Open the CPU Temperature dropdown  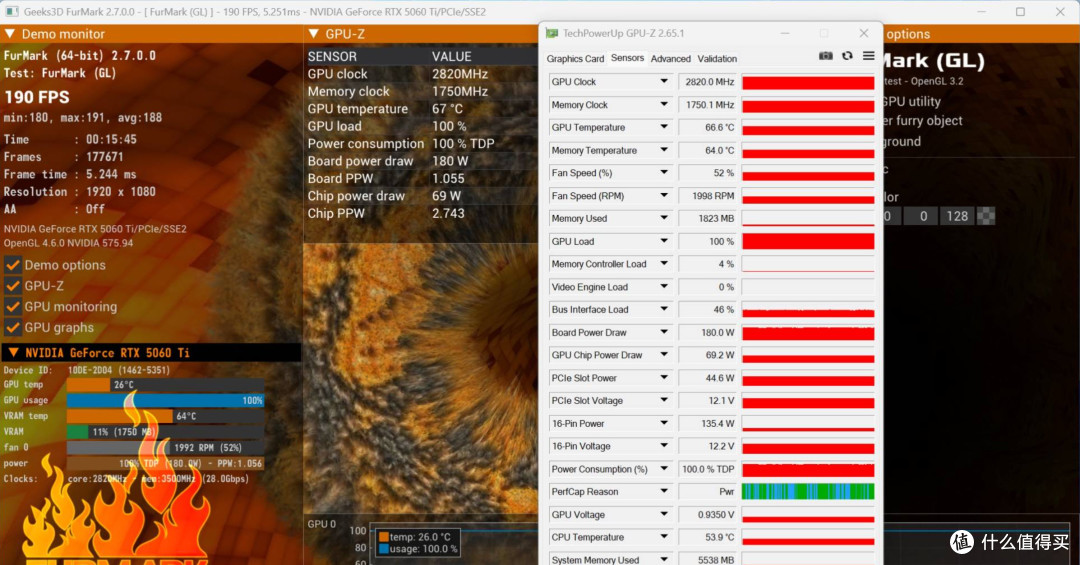coord(664,537)
